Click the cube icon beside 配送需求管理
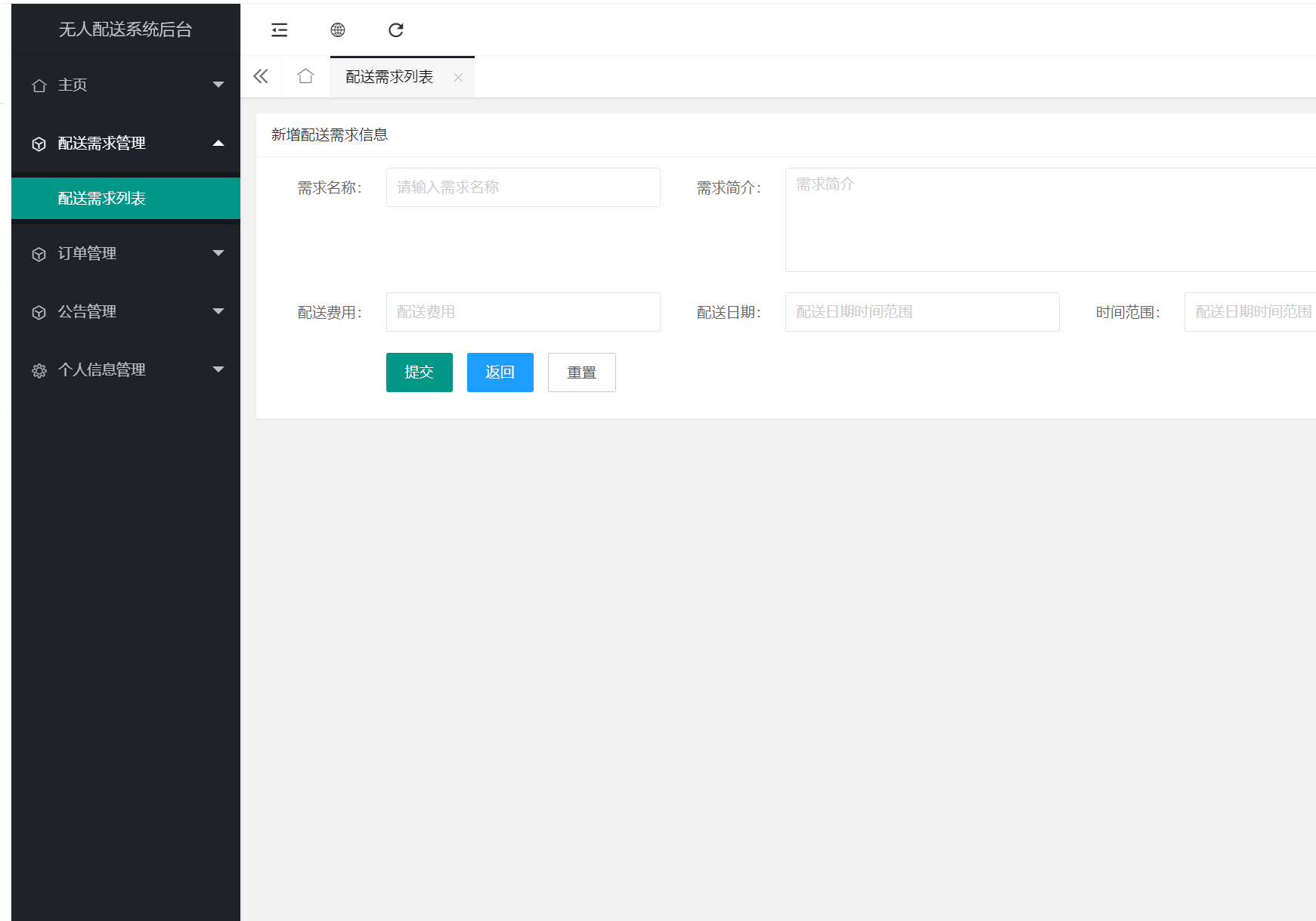The width and height of the screenshot is (1316, 921). click(x=39, y=144)
